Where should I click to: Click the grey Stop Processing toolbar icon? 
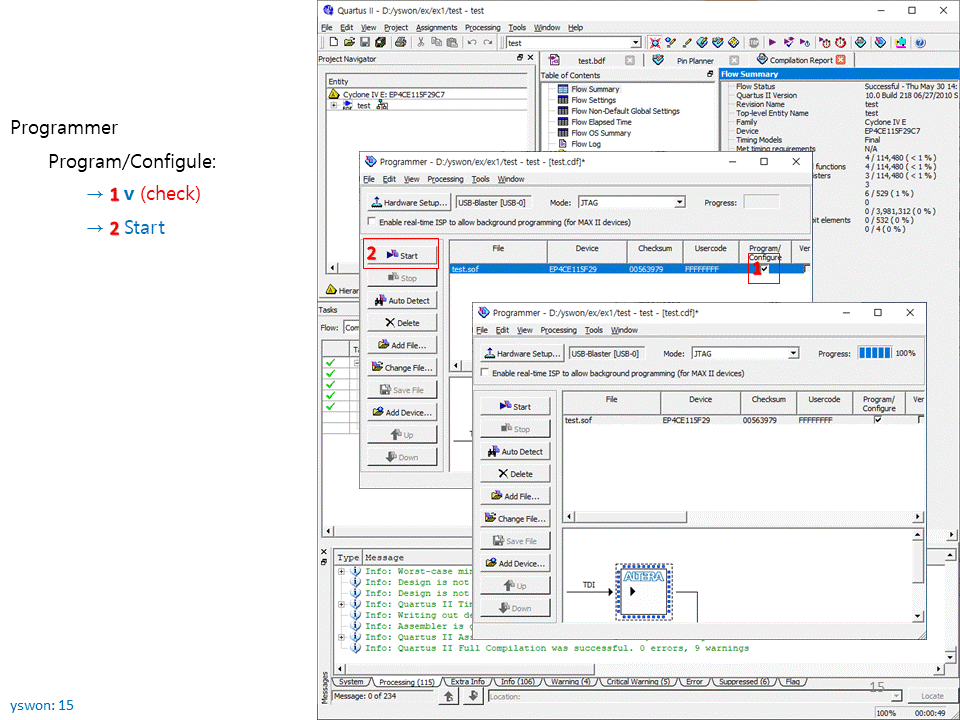pos(754,42)
